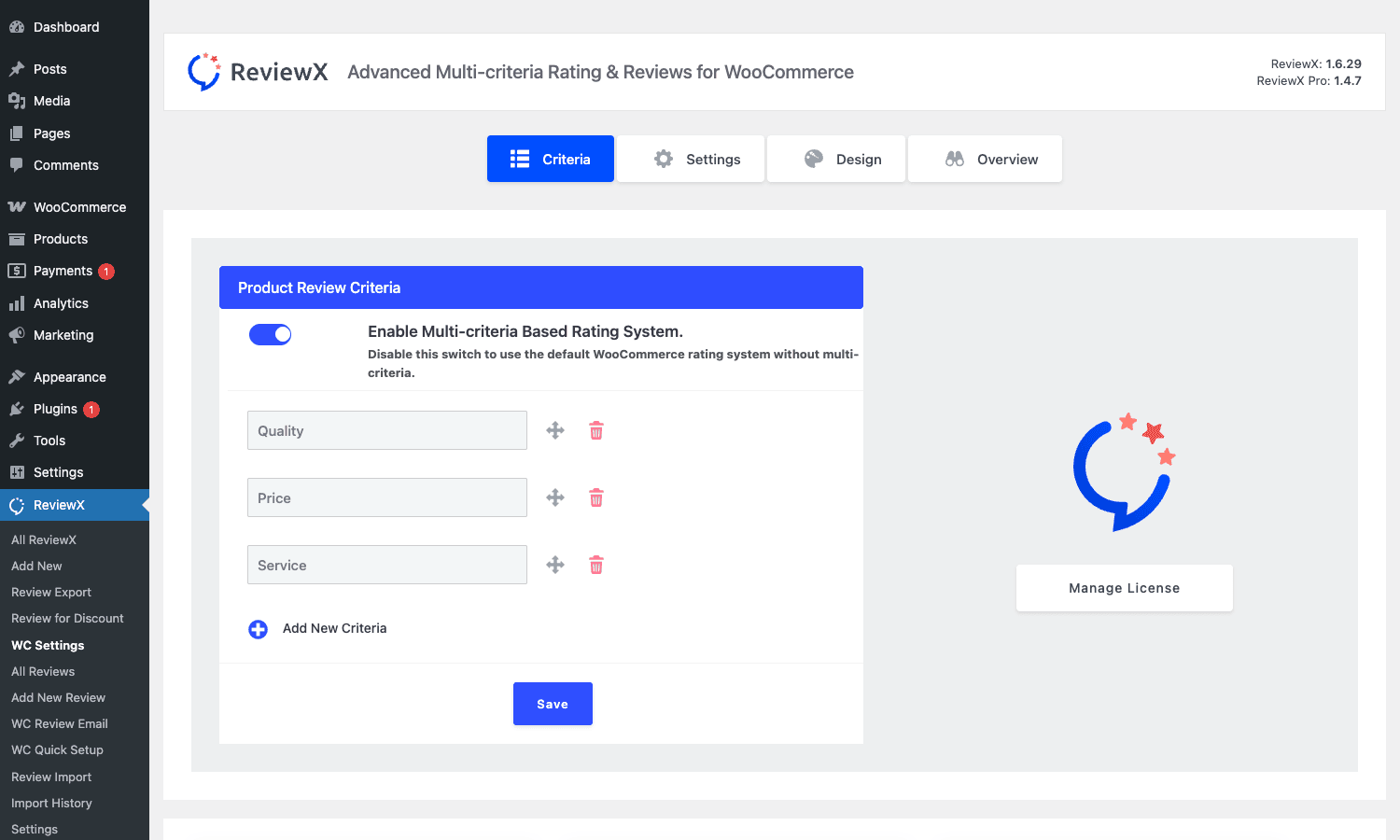
Task: Open All Reviews submenu link
Action: pos(43,671)
